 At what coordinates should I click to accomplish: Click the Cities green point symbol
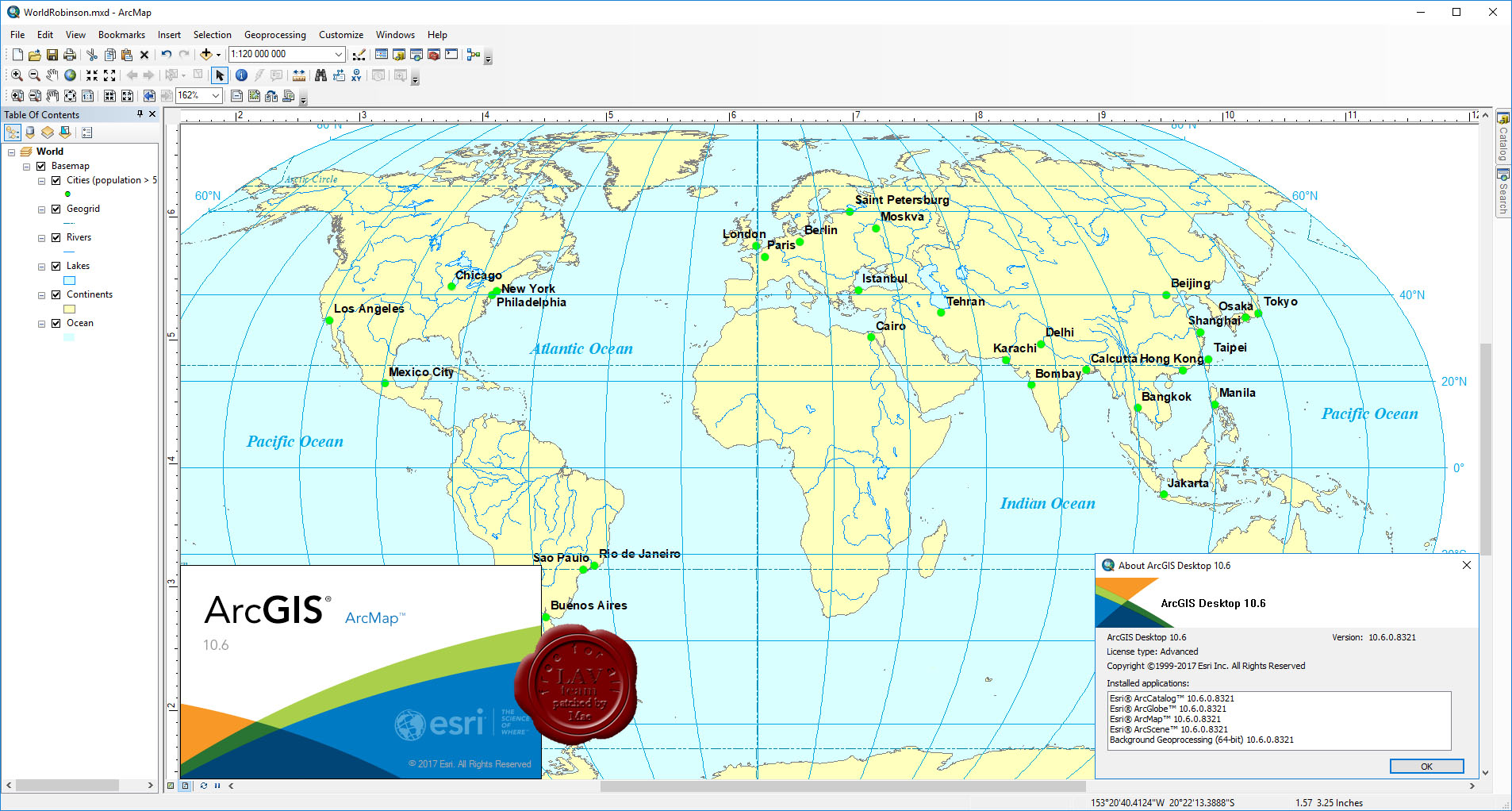tap(68, 194)
